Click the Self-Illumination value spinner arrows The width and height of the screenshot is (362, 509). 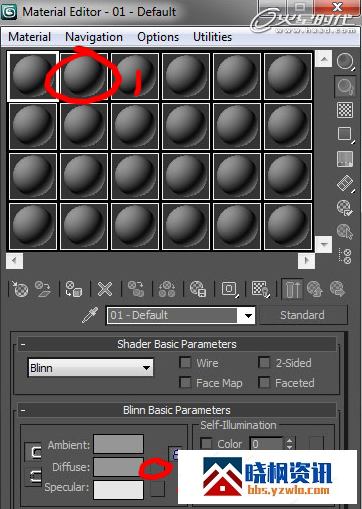(x=289, y=444)
